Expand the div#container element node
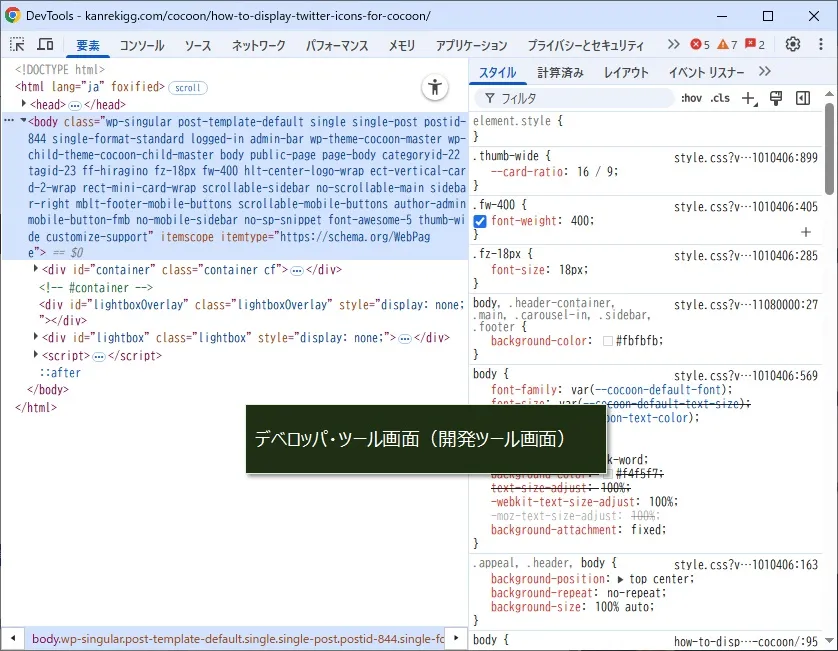Viewport: 838px width, 651px height. pyautogui.click(x=36, y=269)
